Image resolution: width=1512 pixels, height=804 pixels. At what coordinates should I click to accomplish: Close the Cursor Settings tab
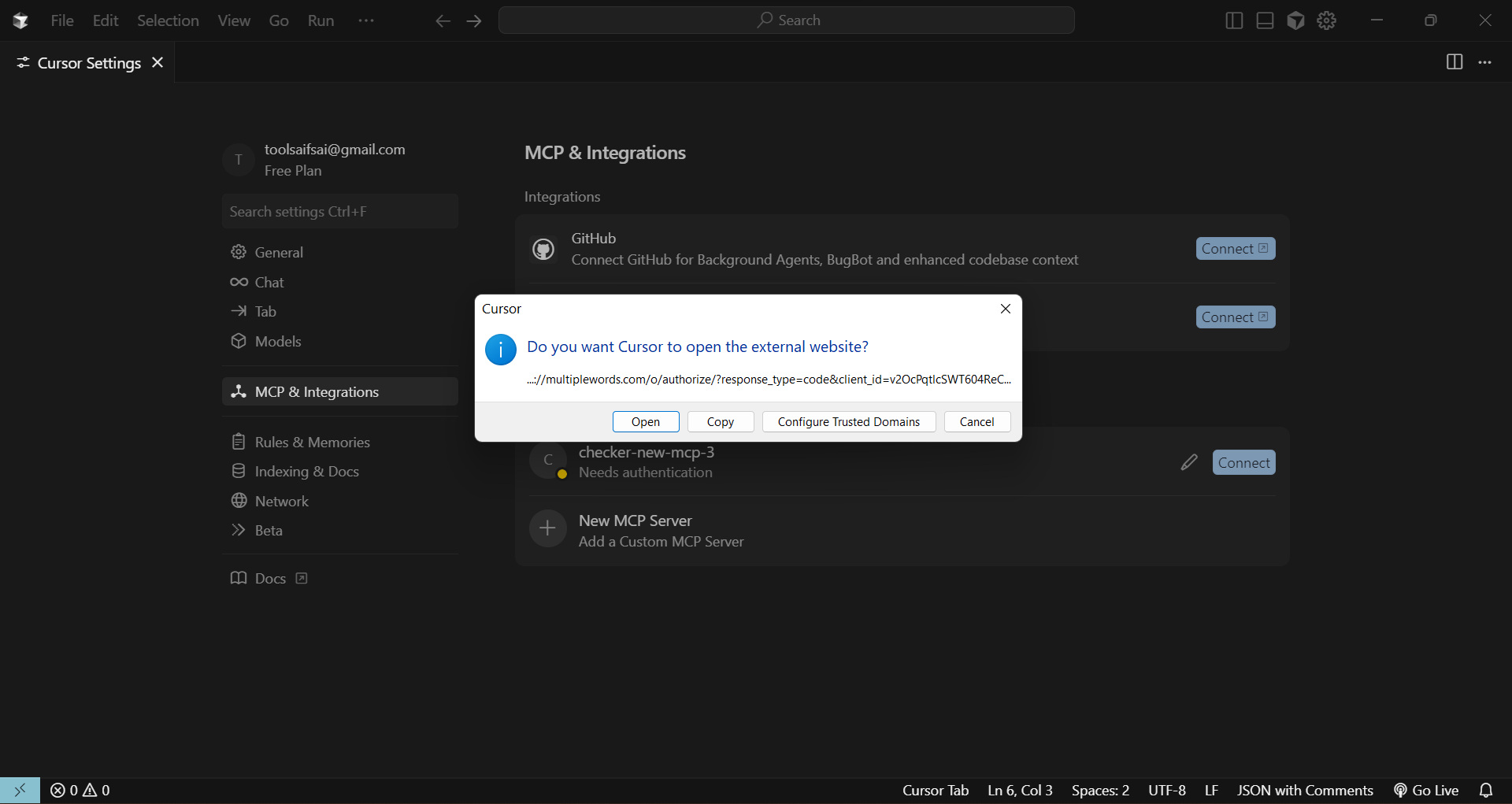pyautogui.click(x=157, y=62)
